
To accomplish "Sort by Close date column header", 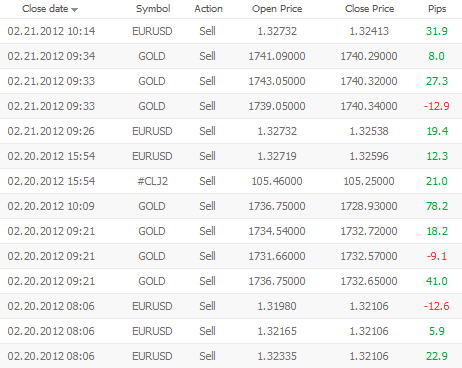I will click(45, 9).
